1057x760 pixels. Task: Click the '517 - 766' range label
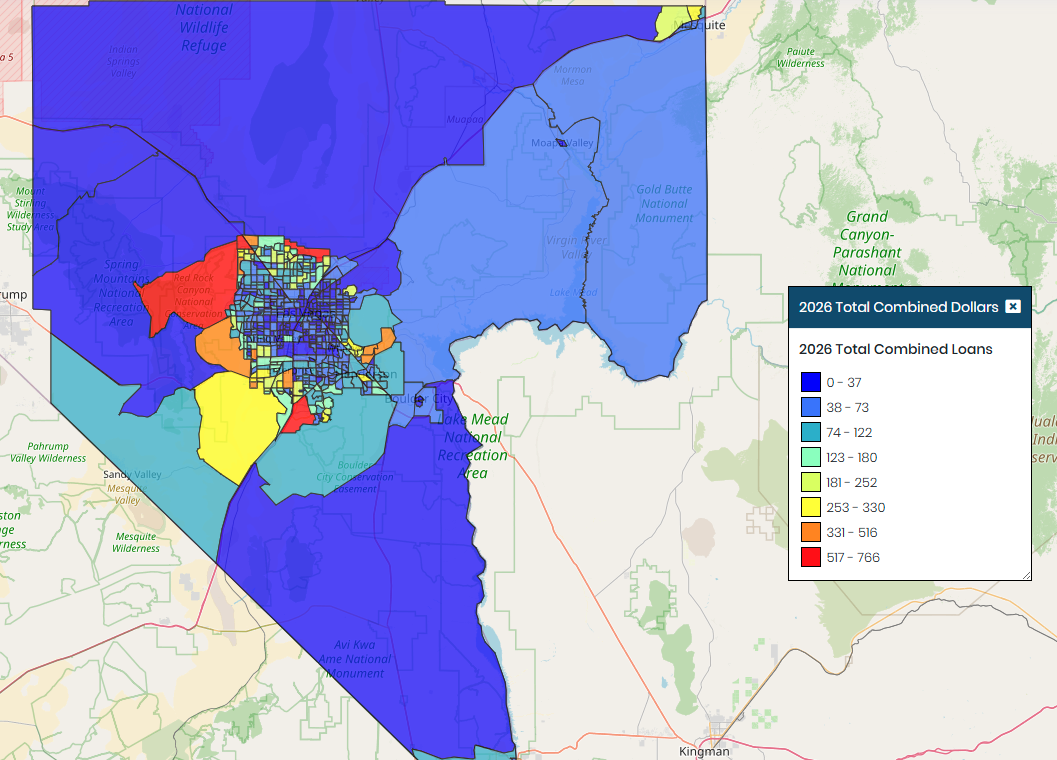(x=853, y=557)
